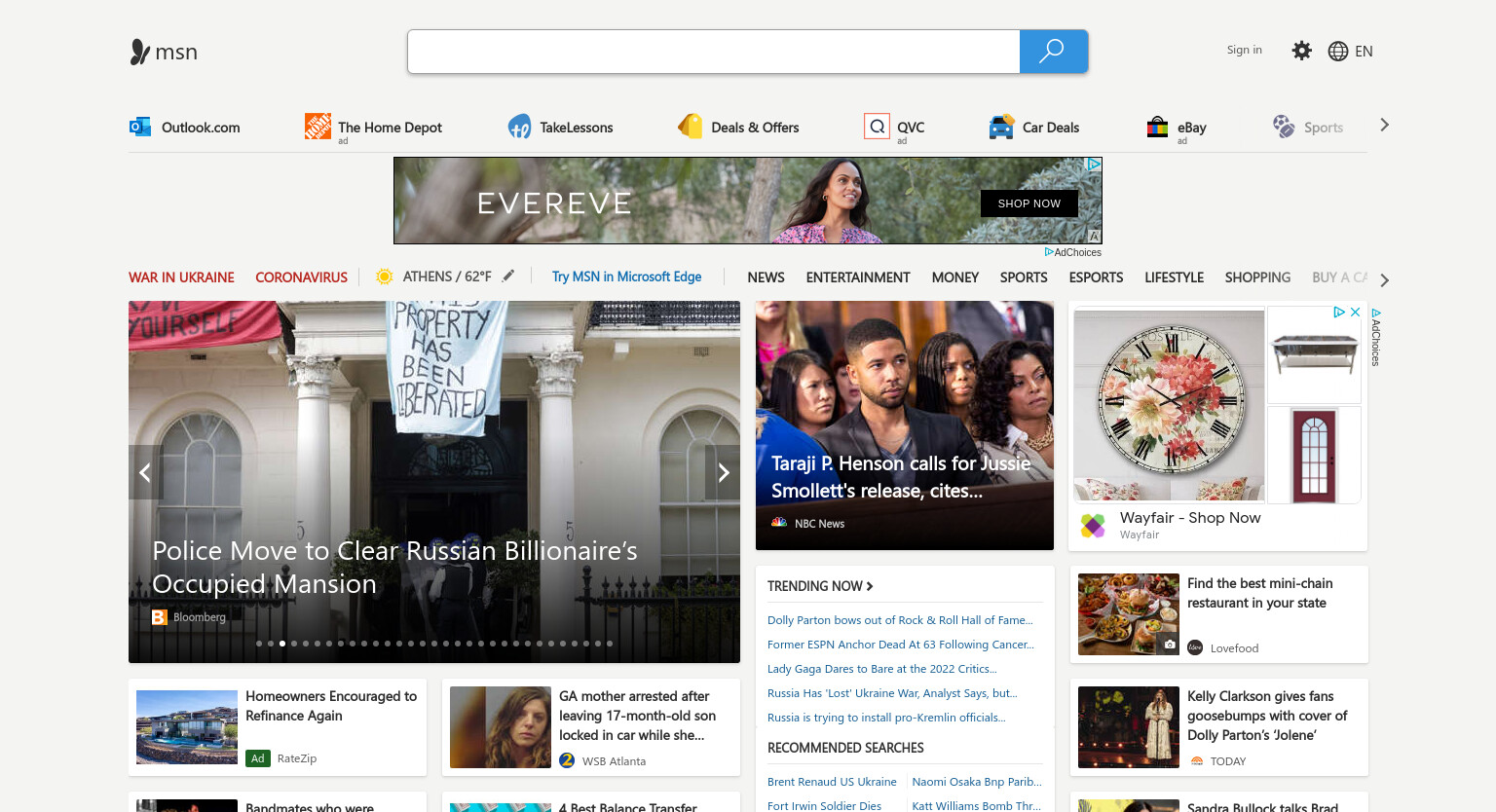The width and height of the screenshot is (1496, 812).
Task: Open the SPORTS tab
Action: [1024, 277]
